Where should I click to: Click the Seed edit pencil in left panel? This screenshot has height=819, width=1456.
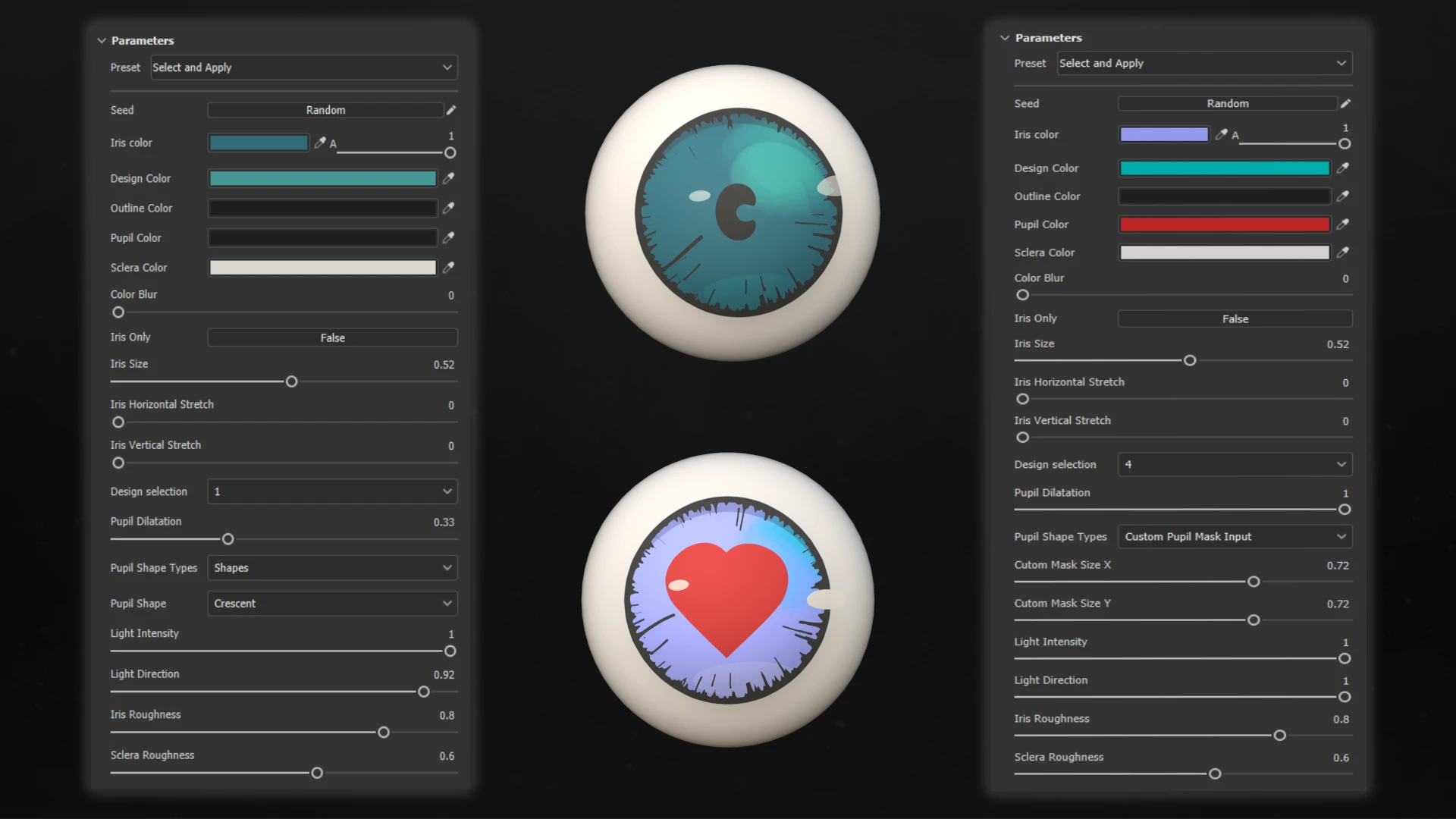tap(451, 110)
